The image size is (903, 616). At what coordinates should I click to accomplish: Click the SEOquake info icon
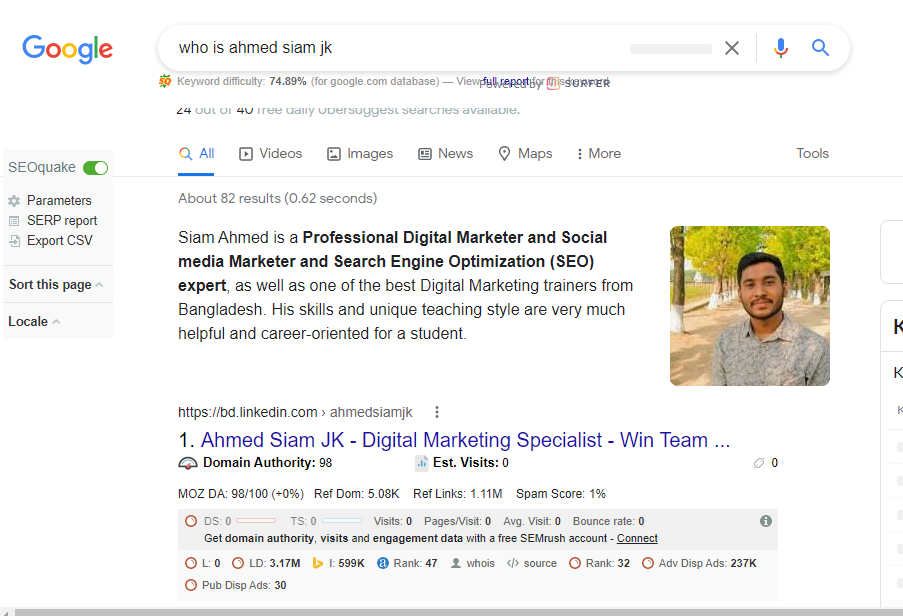(x=765, y=521)
